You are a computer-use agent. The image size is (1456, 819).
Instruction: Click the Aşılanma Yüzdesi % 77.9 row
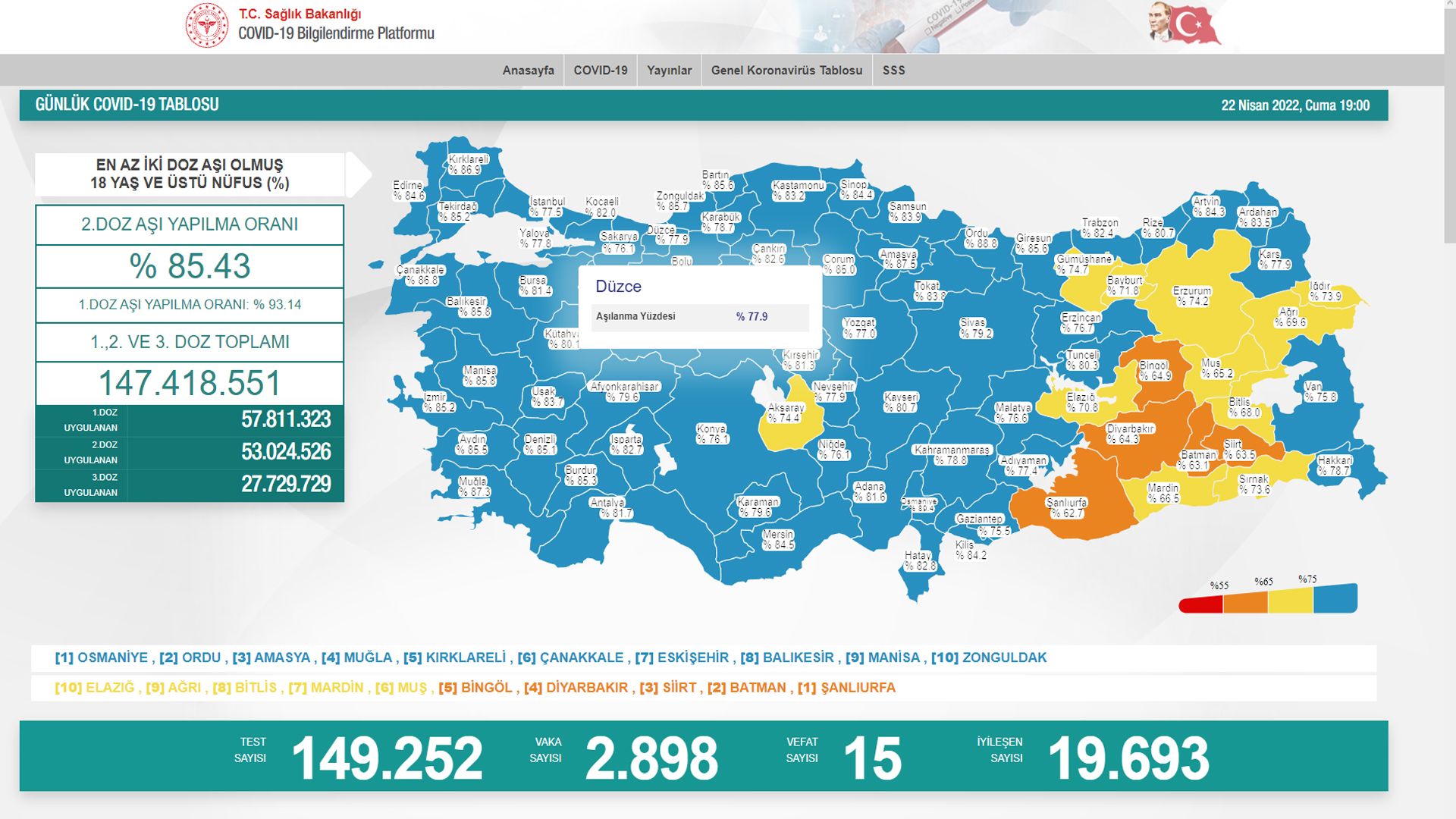point(700,317)
